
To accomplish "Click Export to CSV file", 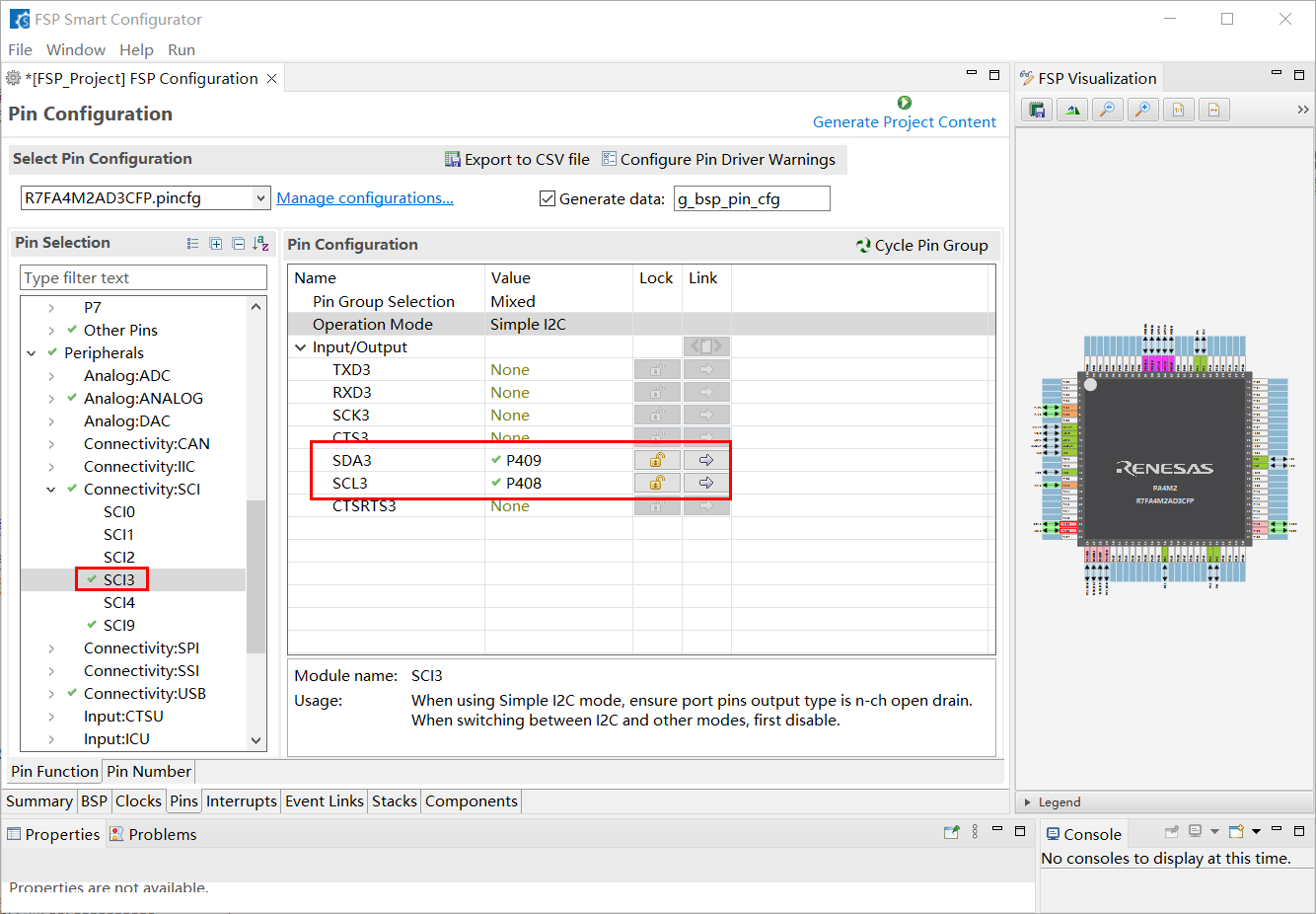I will pyautogui.click(x=518, y=160).
